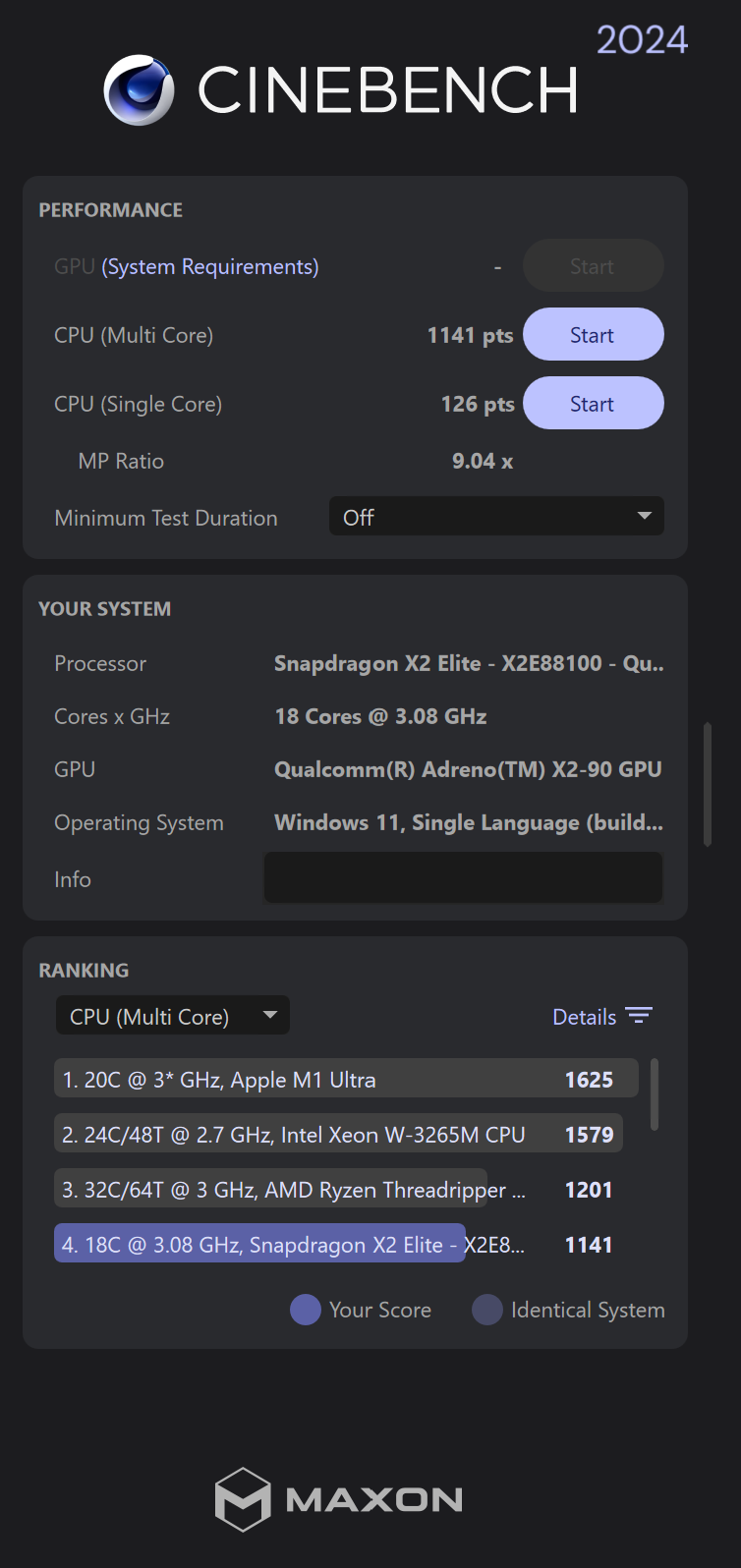Select the AMD Ryzen Threadripper ranking row
This screenshot has width=741, height=1568.
[x=338, y=1189]
